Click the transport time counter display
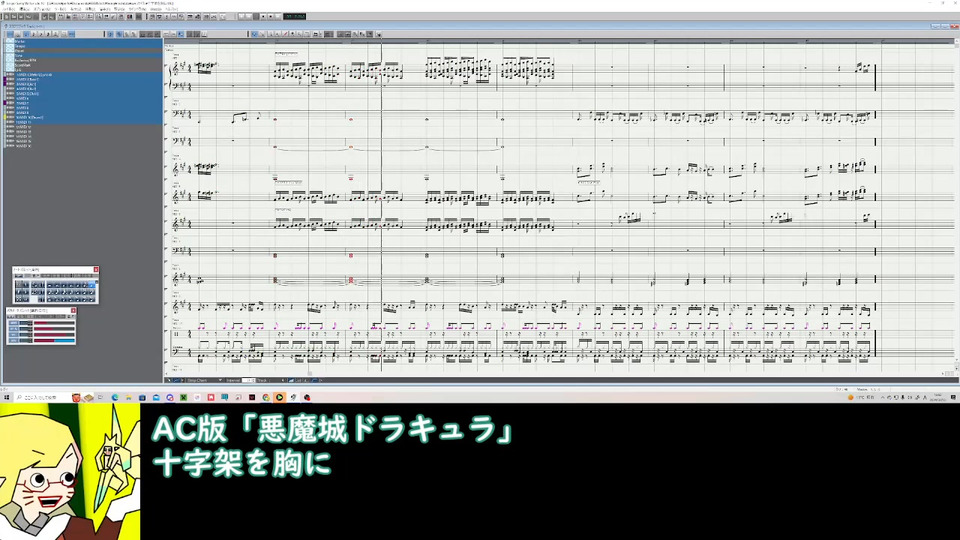The width and height of the screenshot is (960, 540). 294,17
